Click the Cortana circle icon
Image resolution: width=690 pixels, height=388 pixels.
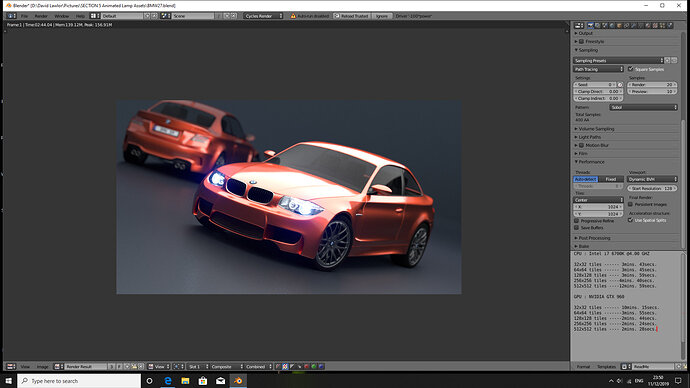150,381
